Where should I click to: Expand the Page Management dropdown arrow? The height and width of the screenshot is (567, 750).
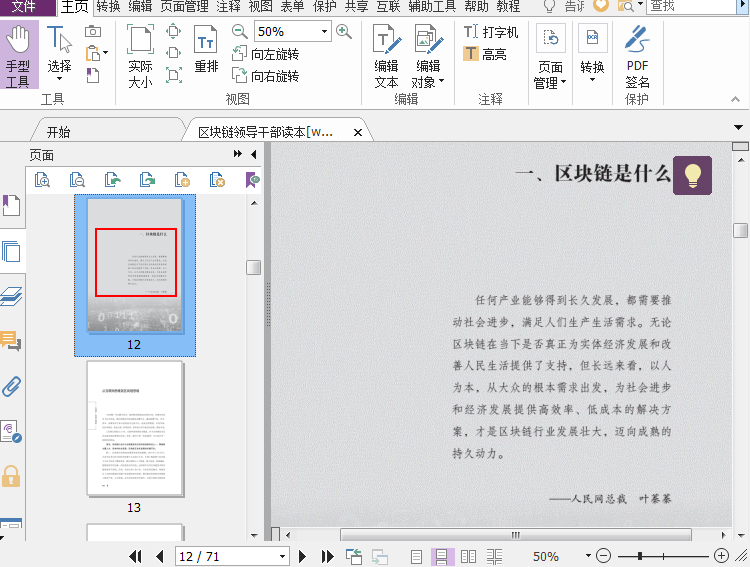[x=563, y=82]
